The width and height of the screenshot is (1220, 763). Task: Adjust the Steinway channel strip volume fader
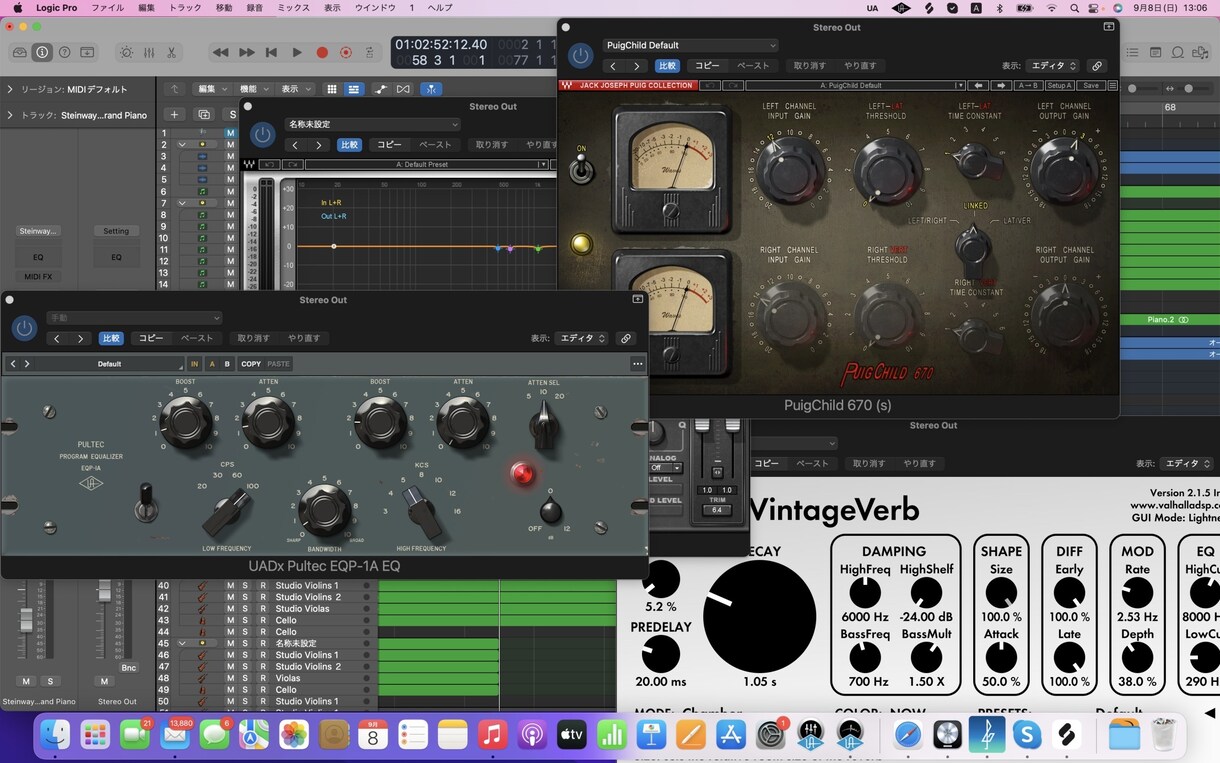click(x=26, y=619)
